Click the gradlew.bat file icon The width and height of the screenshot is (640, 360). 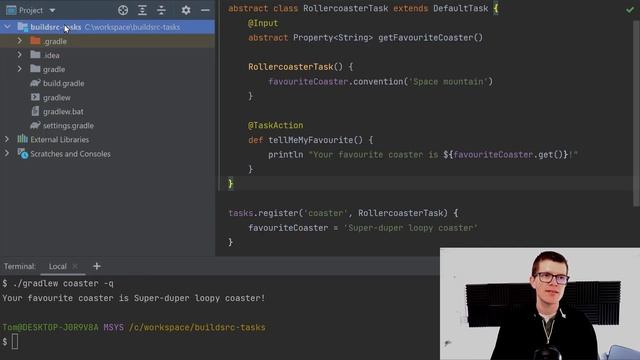click(x=36, y=111)
